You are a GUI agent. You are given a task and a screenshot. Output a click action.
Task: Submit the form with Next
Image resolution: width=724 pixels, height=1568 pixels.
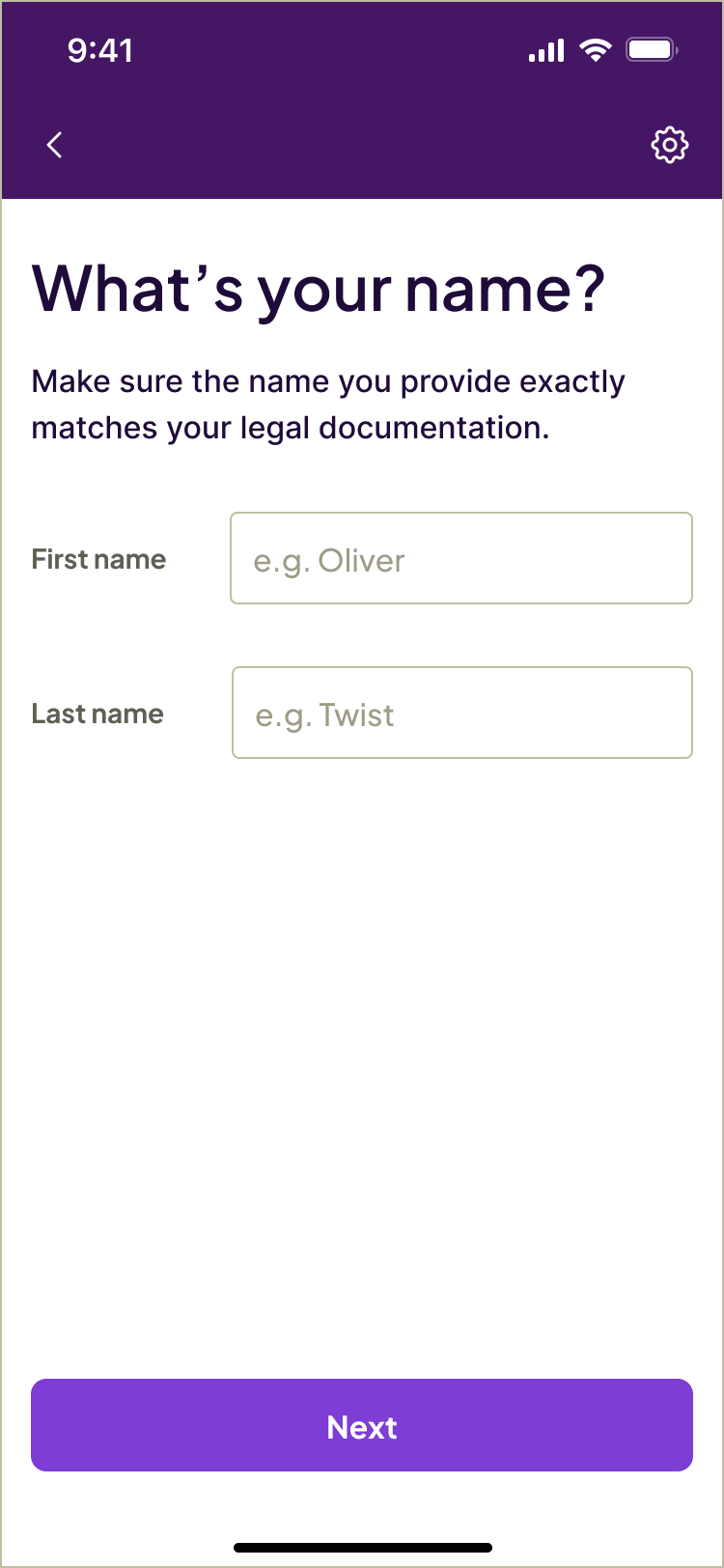pos(362,1425)
